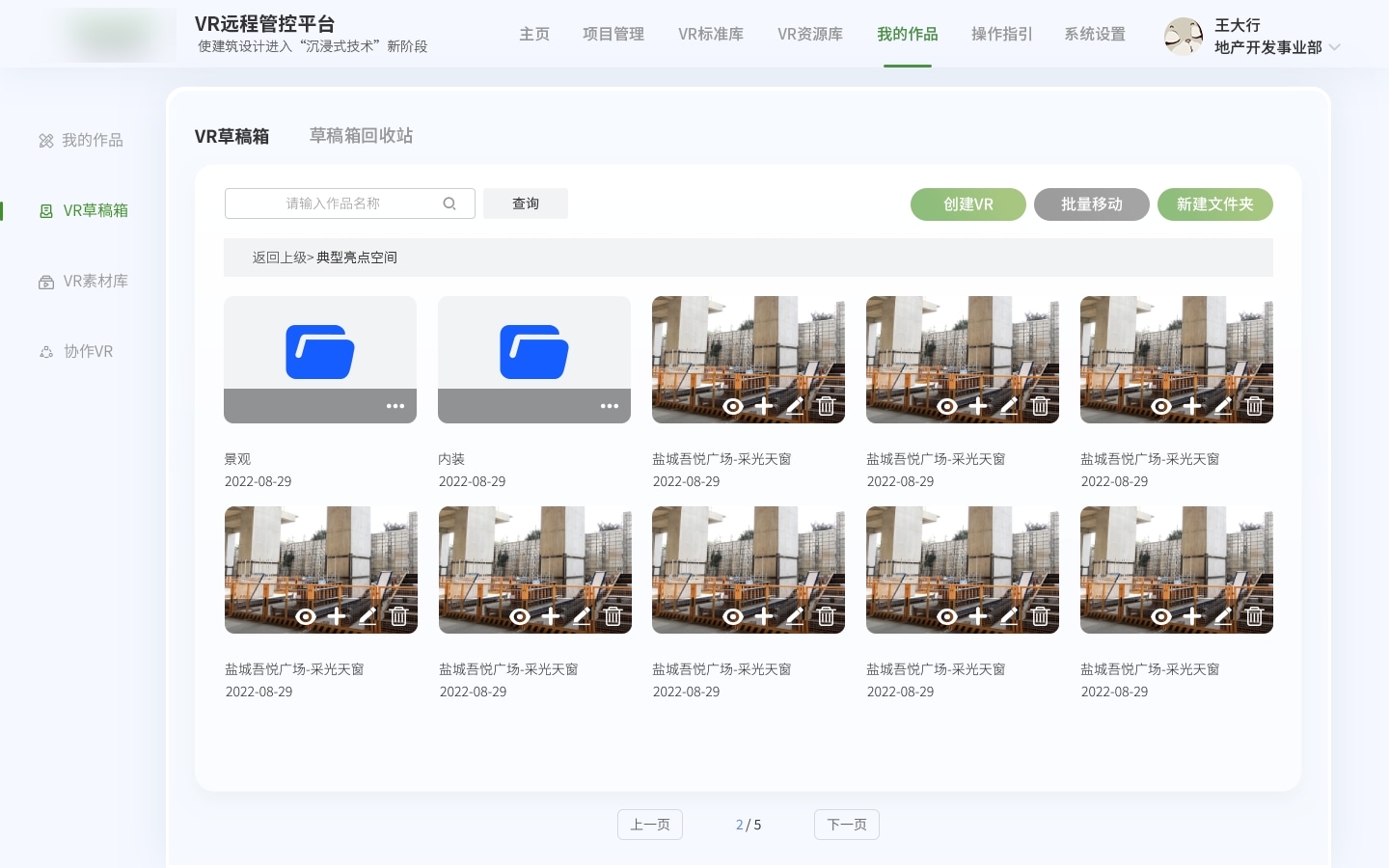The image size is (1389, 868).
Task: Click the 我的作品 sidebar icon
Action: point(46,140)
